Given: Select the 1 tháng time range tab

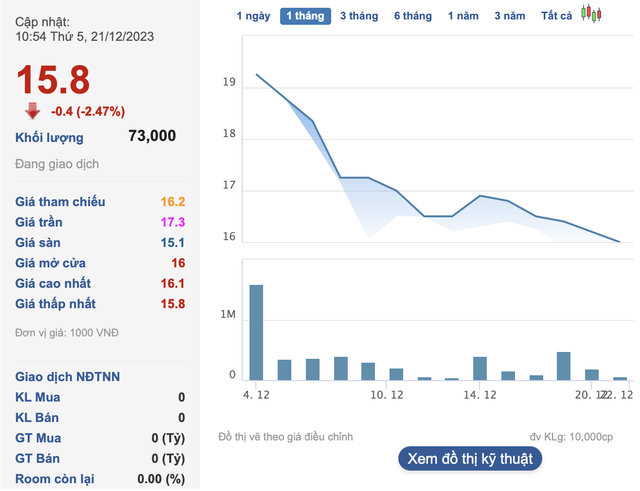Looking at the screenshot, I should (x=306, y=16).
